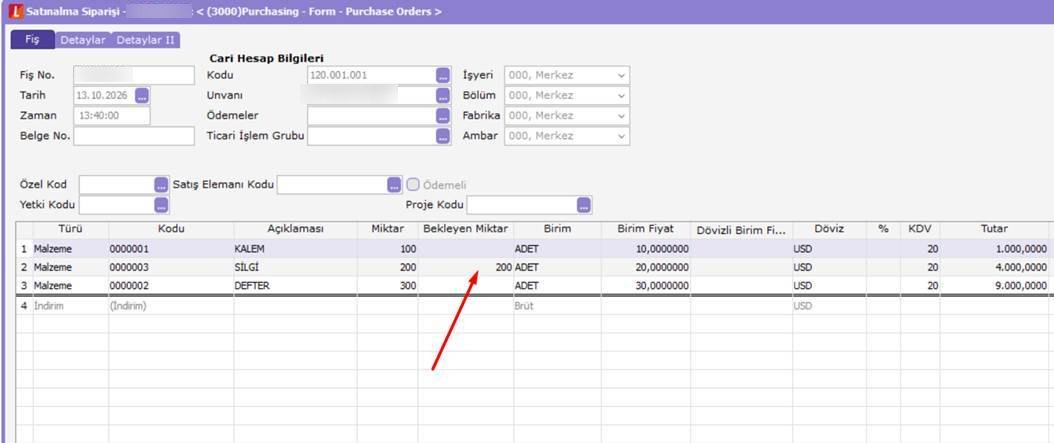Expand the Bölüm dropdown

621,95
